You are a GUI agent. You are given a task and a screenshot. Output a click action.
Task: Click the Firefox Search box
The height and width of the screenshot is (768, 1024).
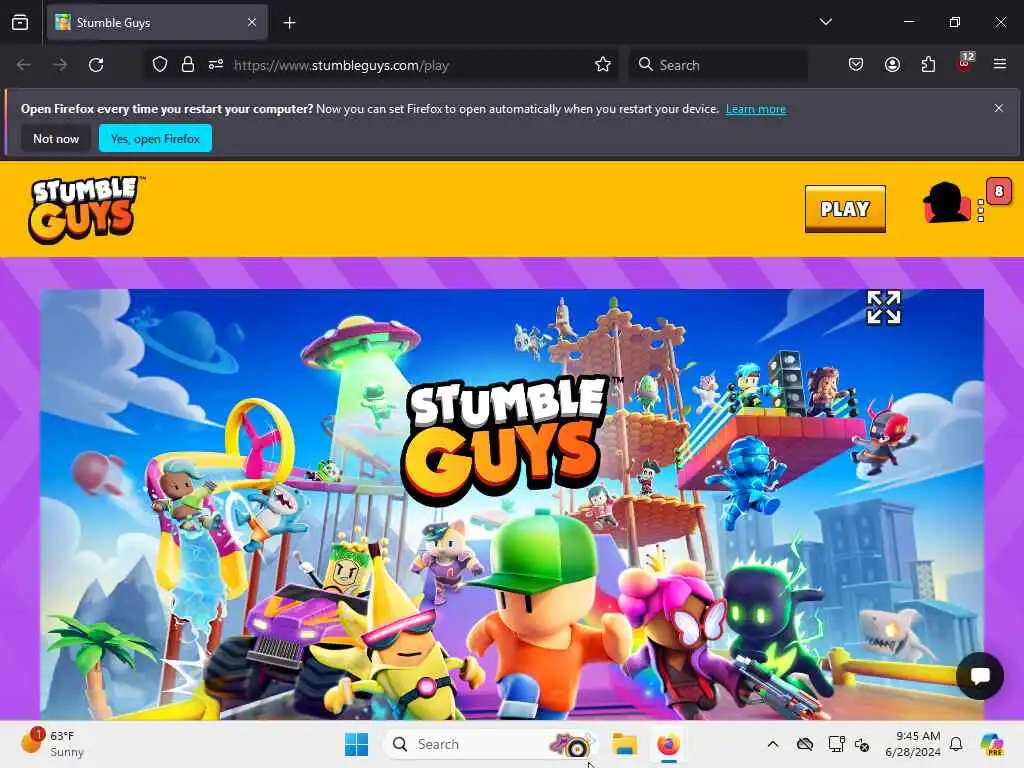718,65
